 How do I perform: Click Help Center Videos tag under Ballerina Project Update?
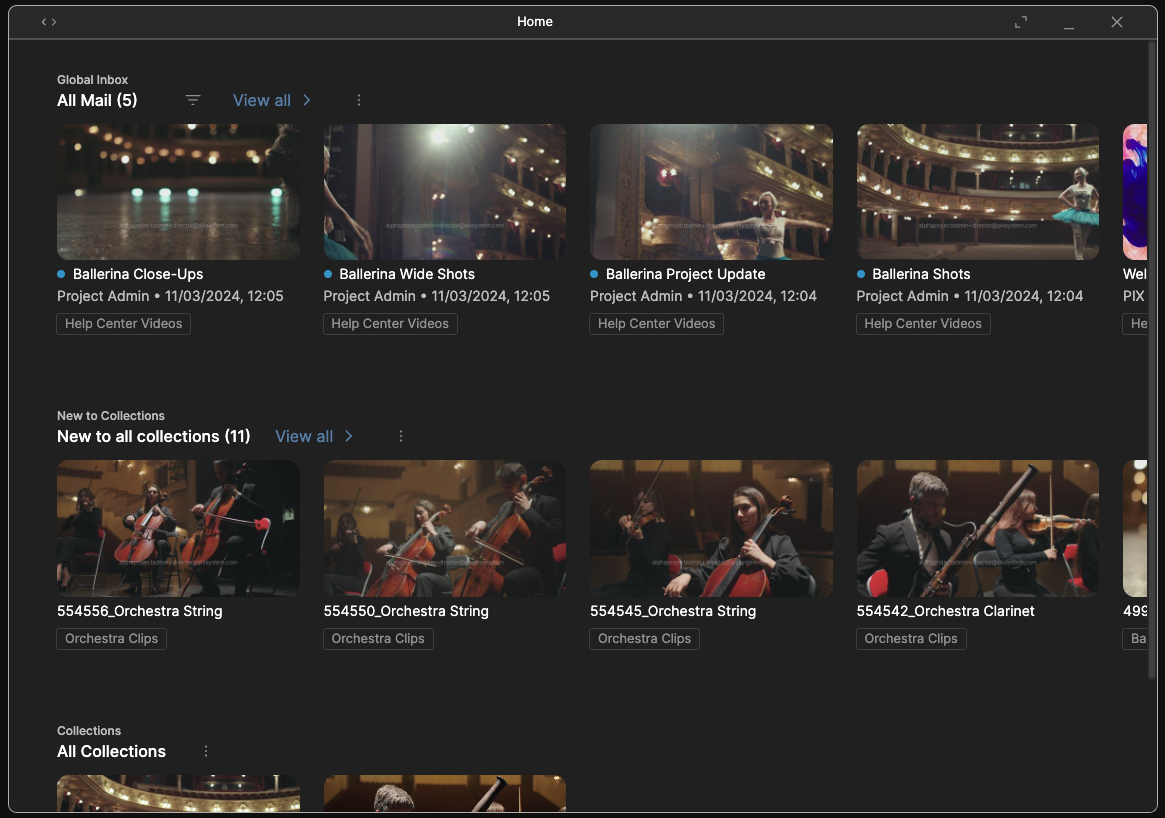point(656,324)
